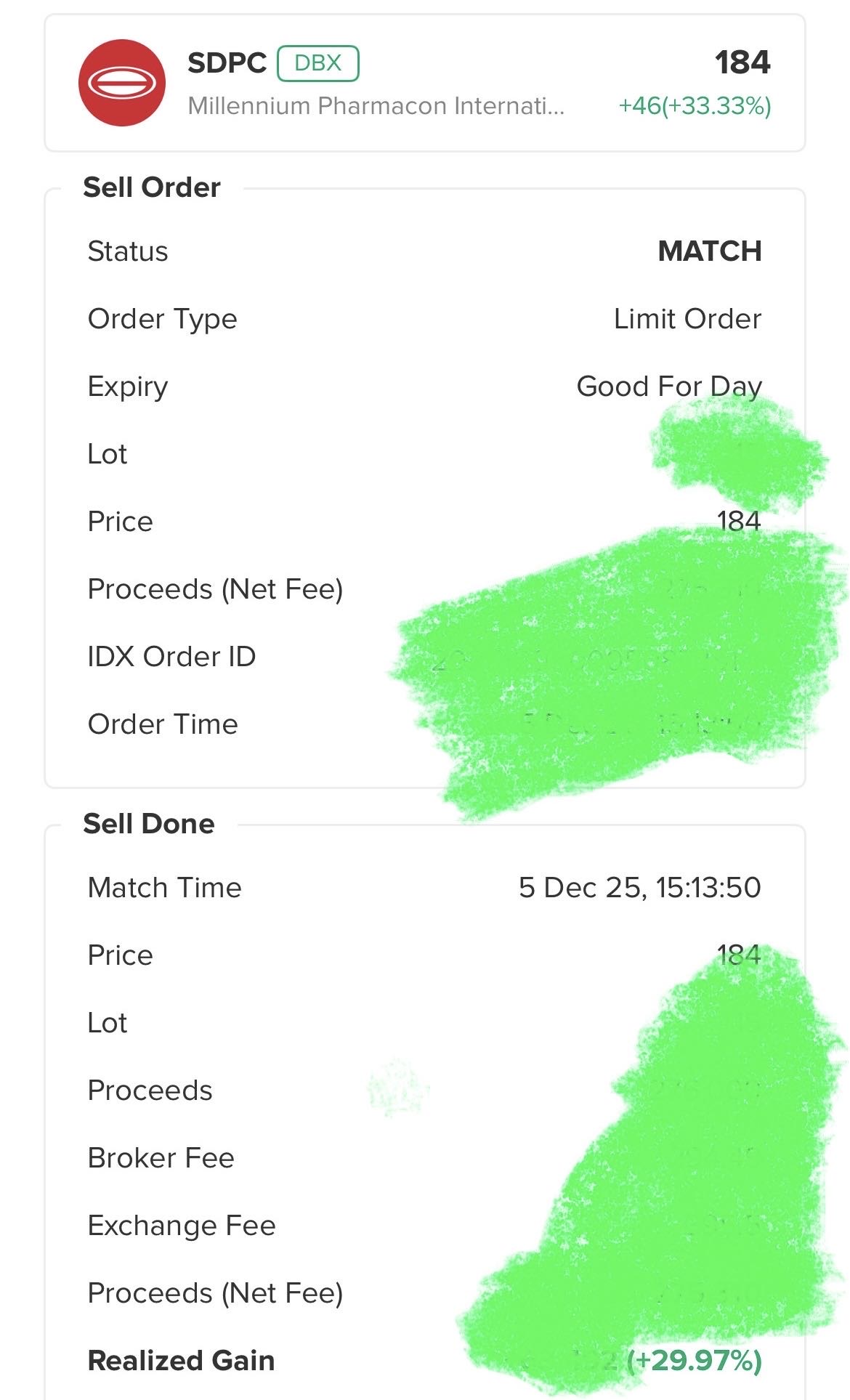
Task: Tap the Order Type label
Action: pos(162,319)
